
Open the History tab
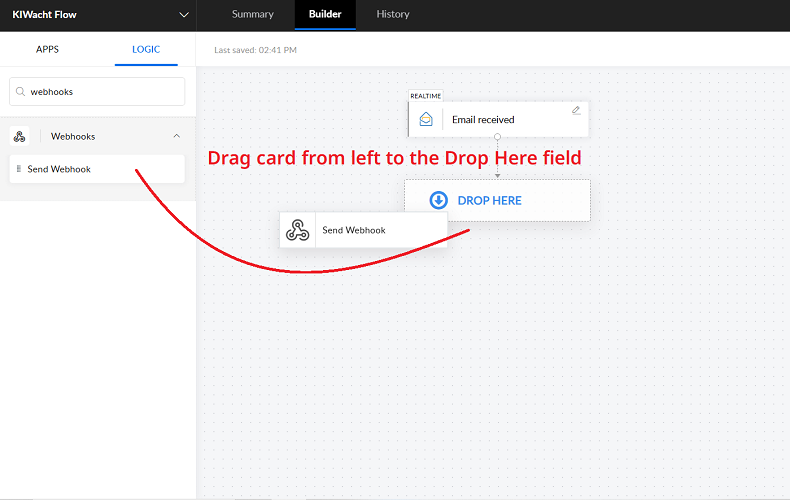tap(393, 15)
